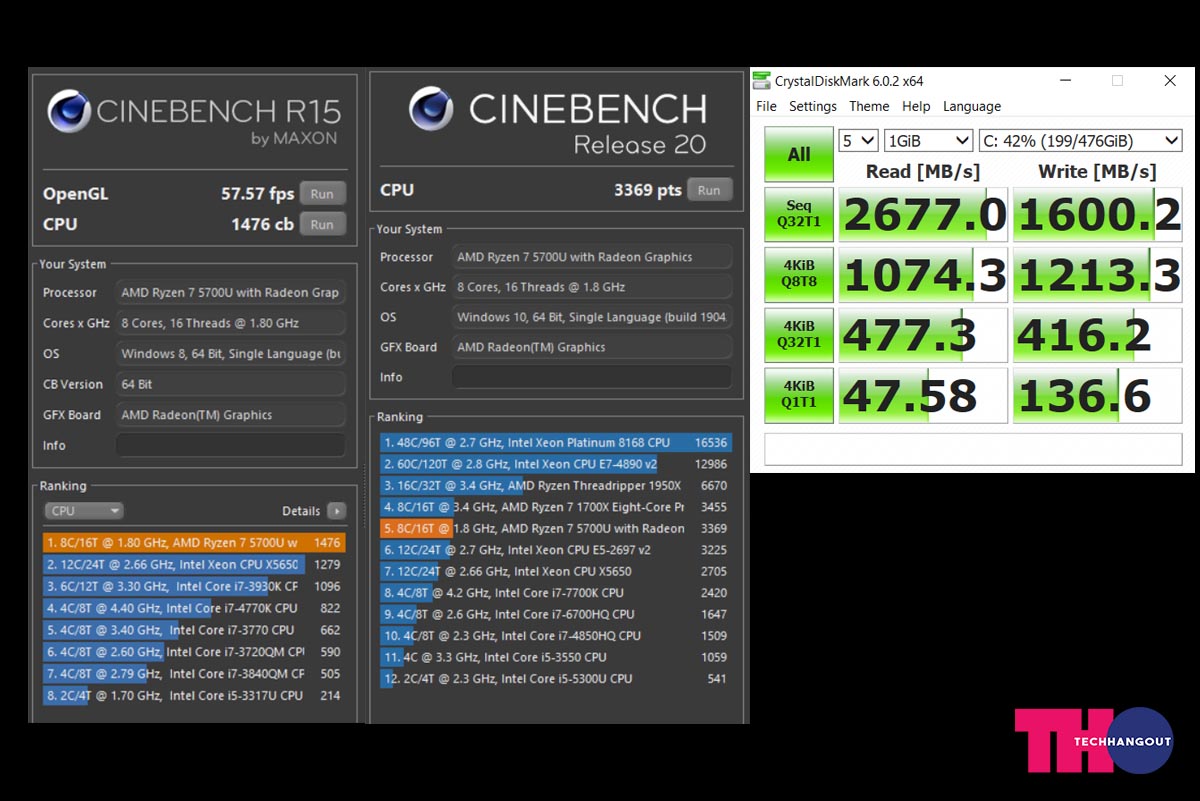Start all CrystalDiskMark tests with All button
Screen dimensions: 1200x801
799,154
